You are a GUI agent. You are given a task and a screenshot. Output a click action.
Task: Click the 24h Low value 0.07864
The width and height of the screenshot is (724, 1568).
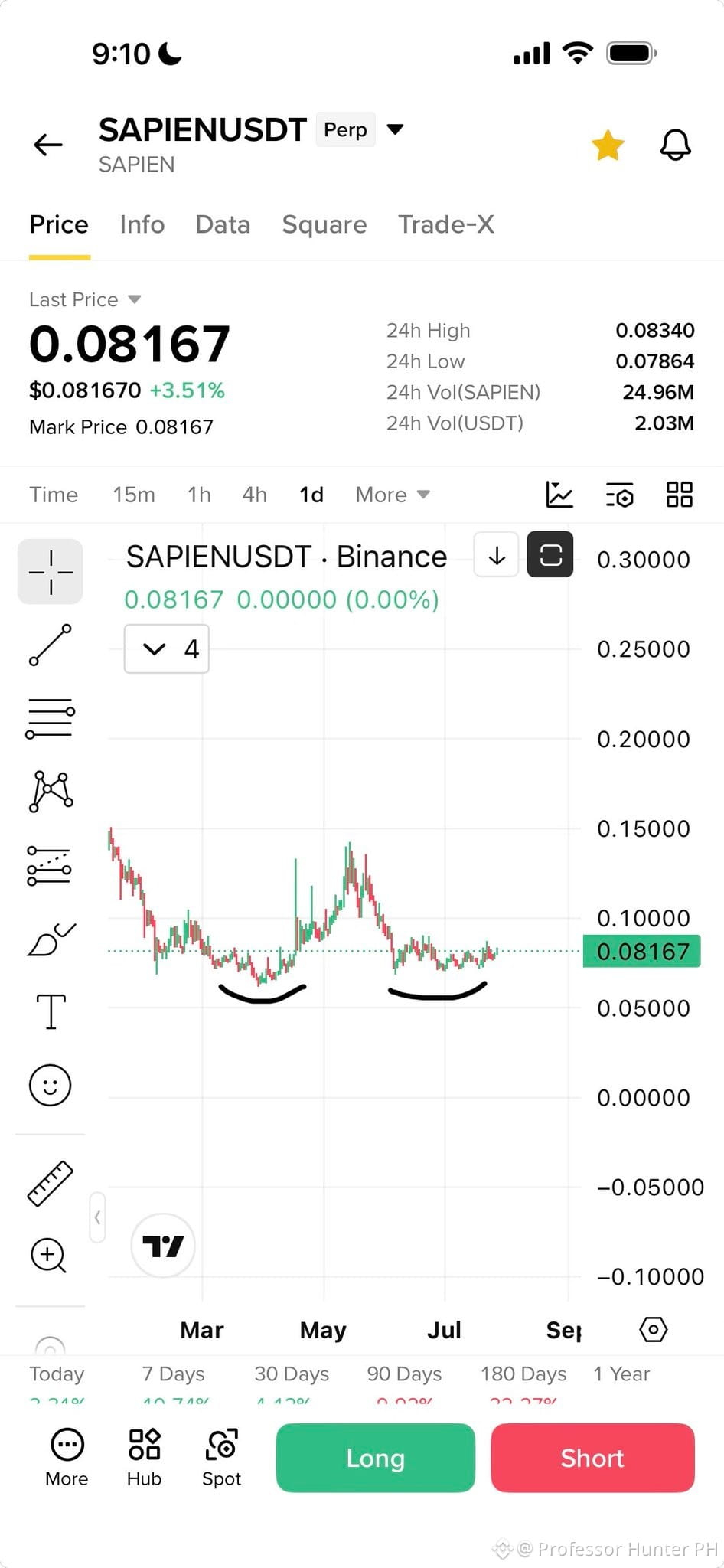tap(654, 361)
